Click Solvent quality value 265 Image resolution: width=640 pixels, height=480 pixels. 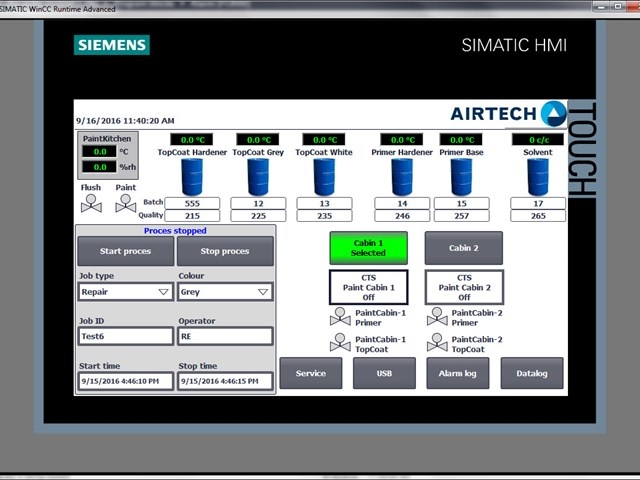pyautogui.click(x=538, y=216)
